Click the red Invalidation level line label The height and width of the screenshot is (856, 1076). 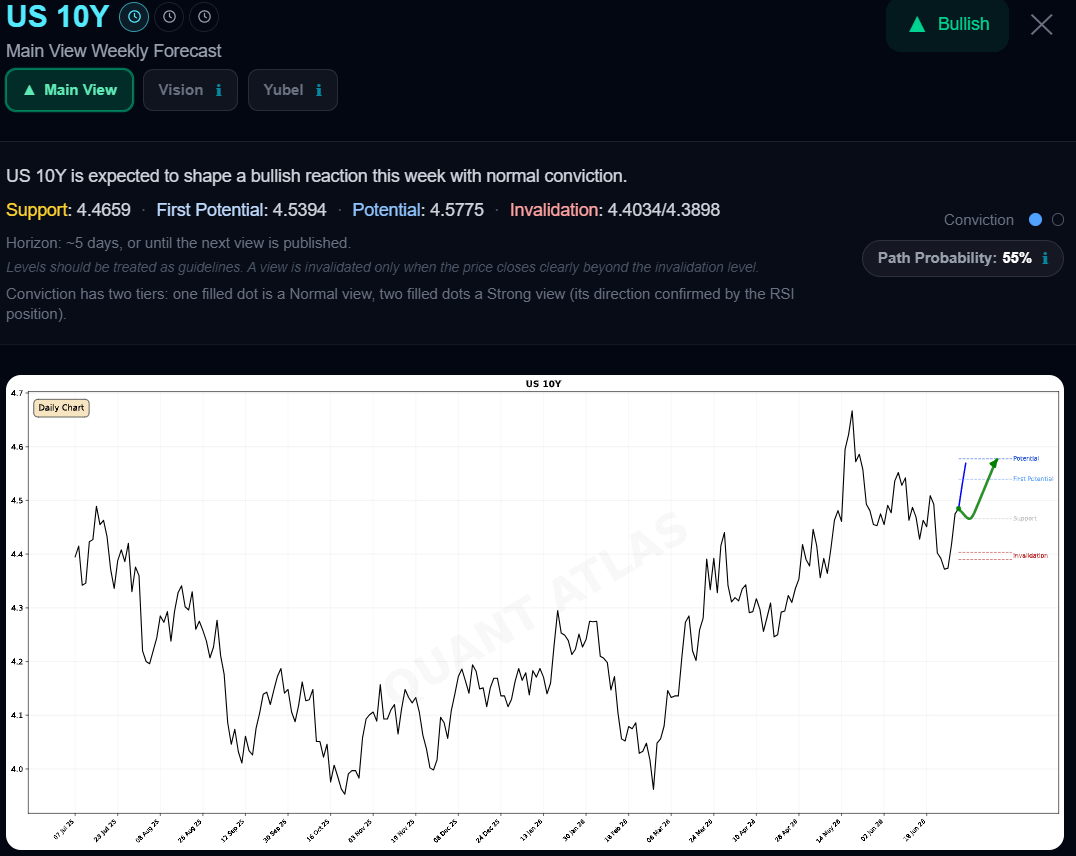pyautogui.click(x=1030, y=555)
